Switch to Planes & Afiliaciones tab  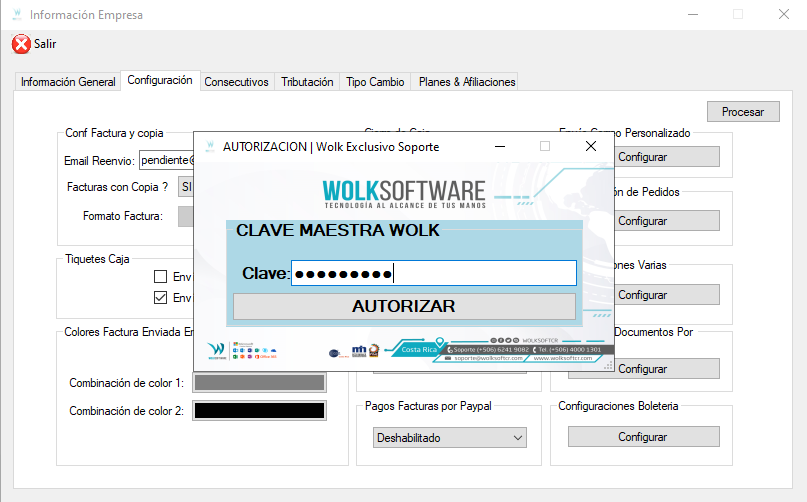pyautogui.click(x=467, y=82)
